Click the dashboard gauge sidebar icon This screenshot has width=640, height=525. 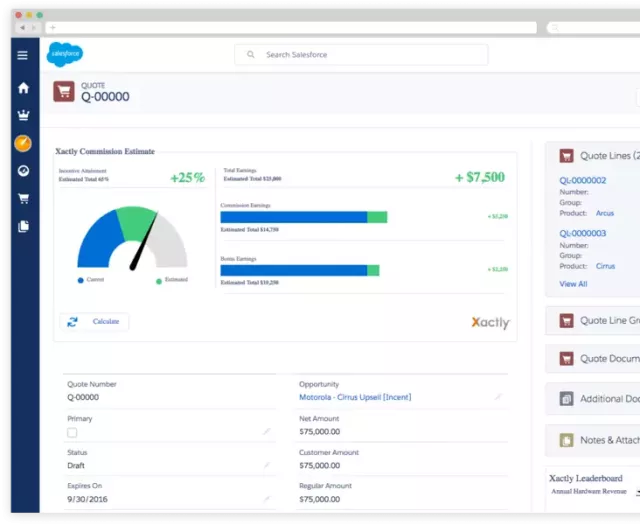pyautogui.click(x=22, y=171)
